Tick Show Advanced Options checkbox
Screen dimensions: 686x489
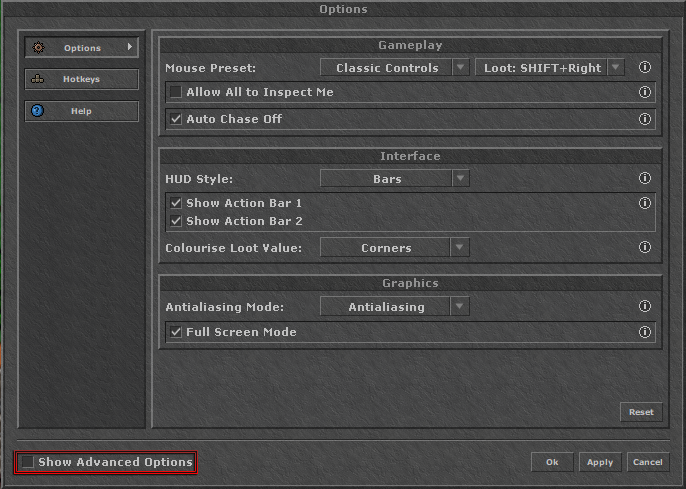28,462
